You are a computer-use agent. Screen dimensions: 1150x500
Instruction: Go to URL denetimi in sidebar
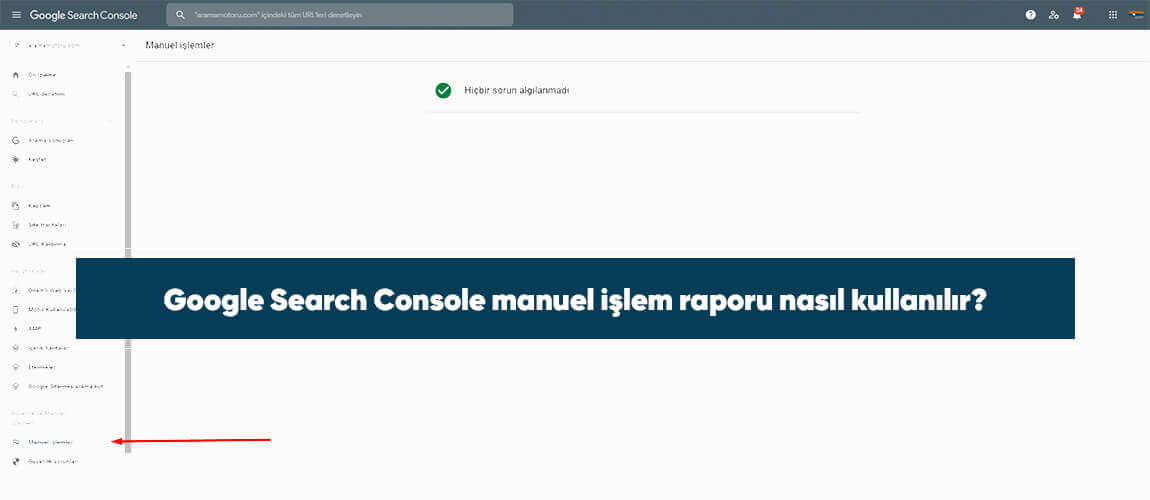coord(46,94)
